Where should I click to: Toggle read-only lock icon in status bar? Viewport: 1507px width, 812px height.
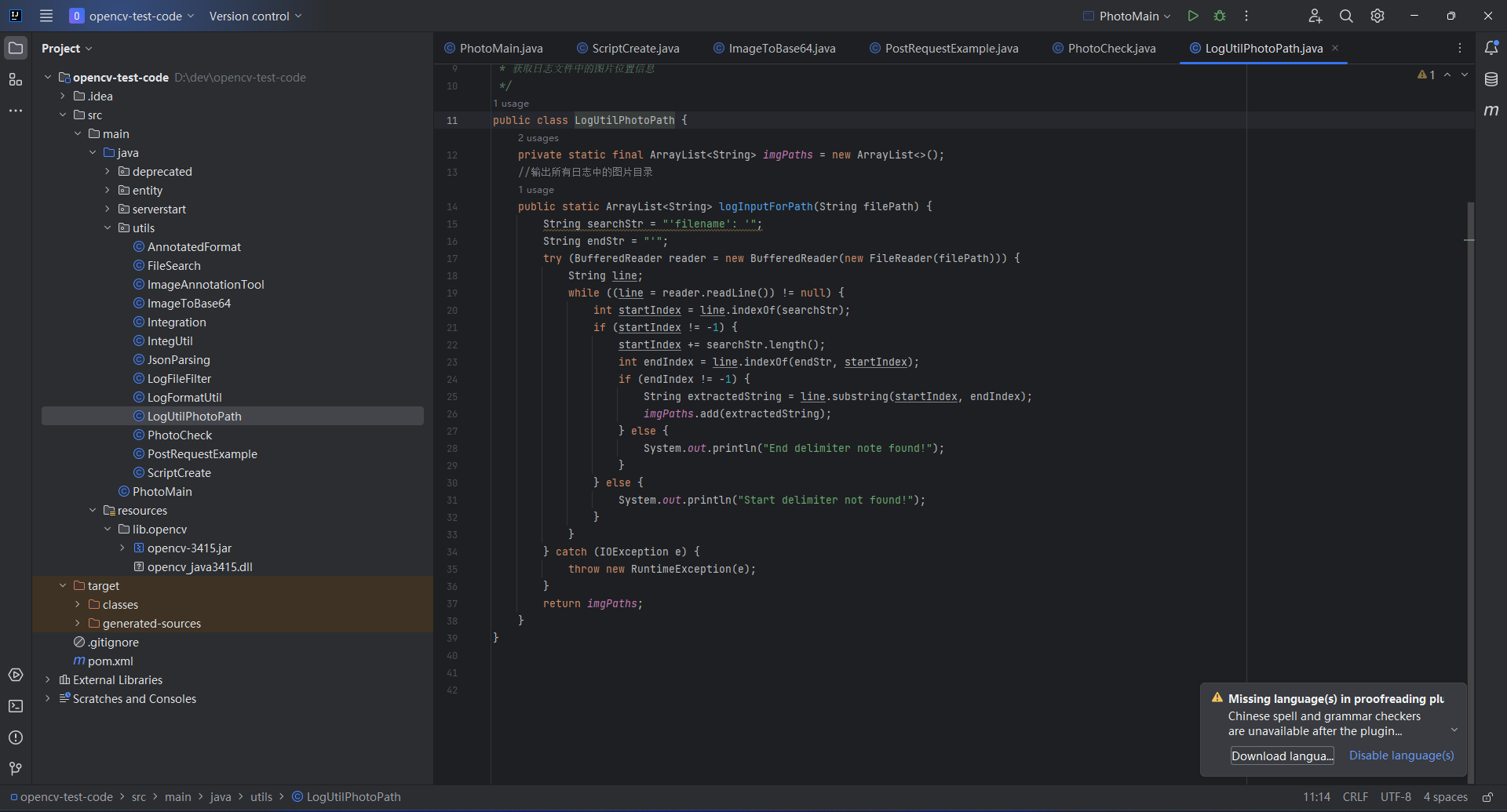coord(1487,797)
